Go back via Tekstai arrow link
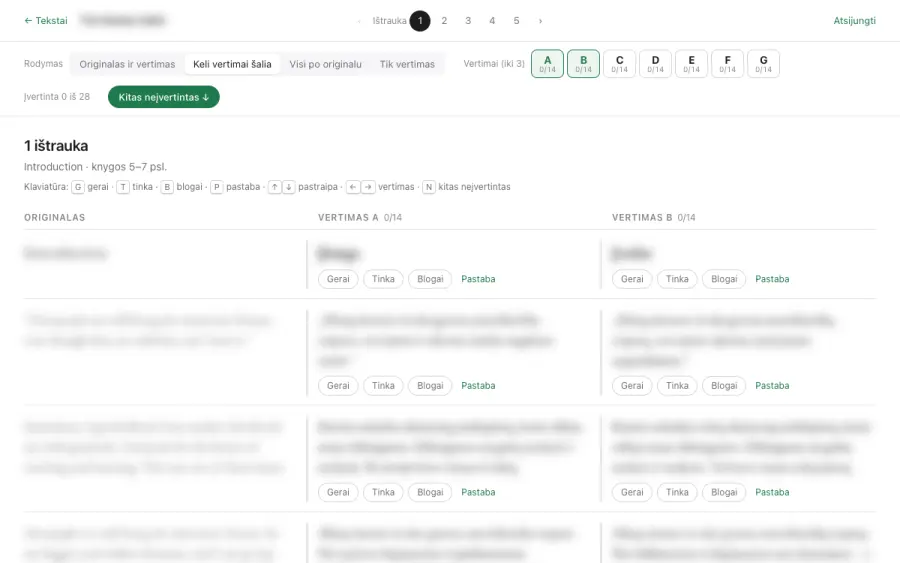The height and width of the screenshot is (563, 900). tap(46, 21)
